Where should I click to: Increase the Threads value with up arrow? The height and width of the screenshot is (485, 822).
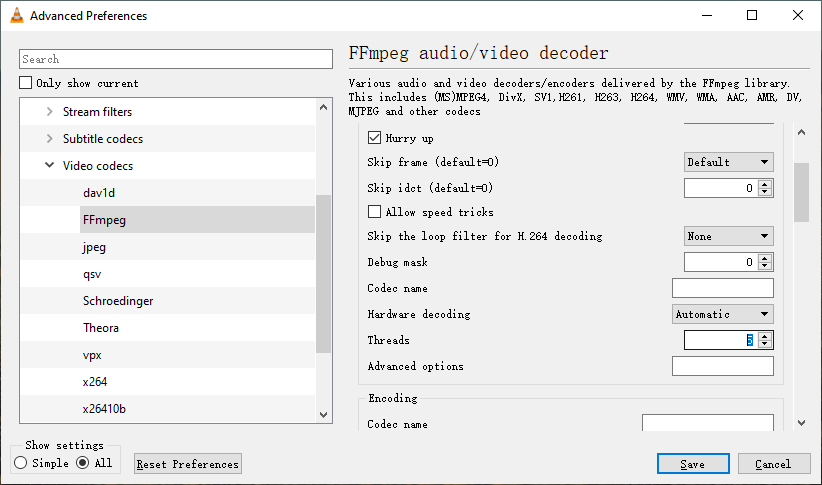(765, 336)
